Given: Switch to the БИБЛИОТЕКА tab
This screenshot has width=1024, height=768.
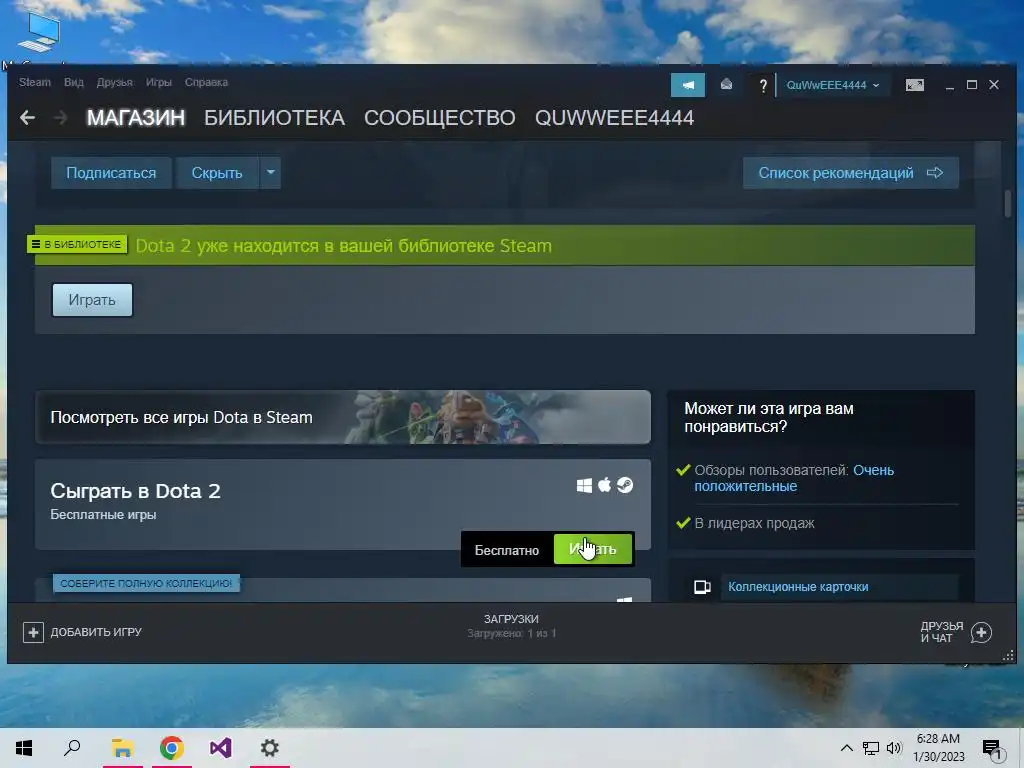Looking at the screenshot, I should [274, 118].
